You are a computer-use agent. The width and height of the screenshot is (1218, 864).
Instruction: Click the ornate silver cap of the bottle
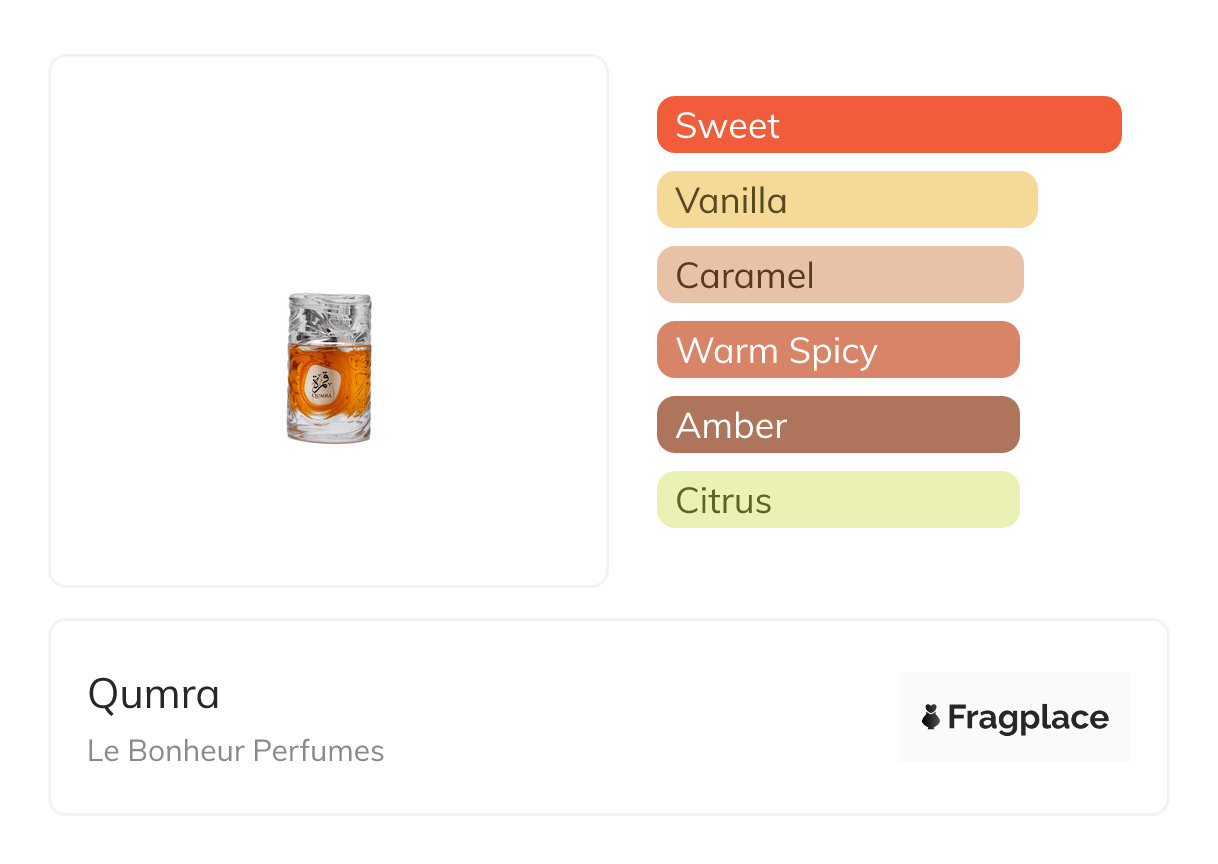tap(329, 317)
